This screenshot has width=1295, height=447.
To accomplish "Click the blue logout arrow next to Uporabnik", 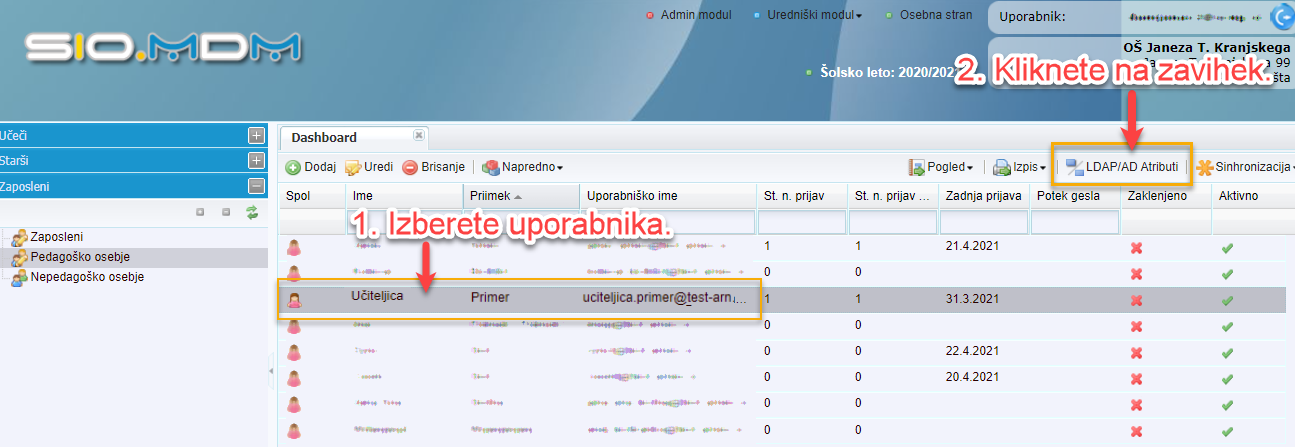I will (1280, 17).
